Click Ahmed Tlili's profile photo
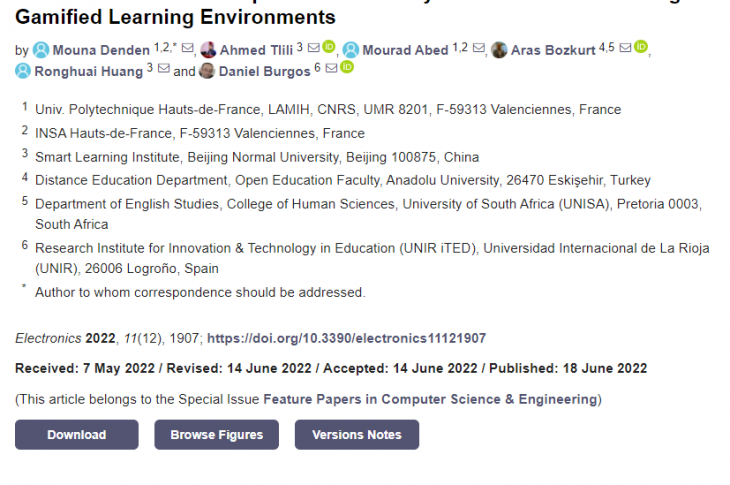The height and width of the screenshot is (485, 730). point(208,50)
